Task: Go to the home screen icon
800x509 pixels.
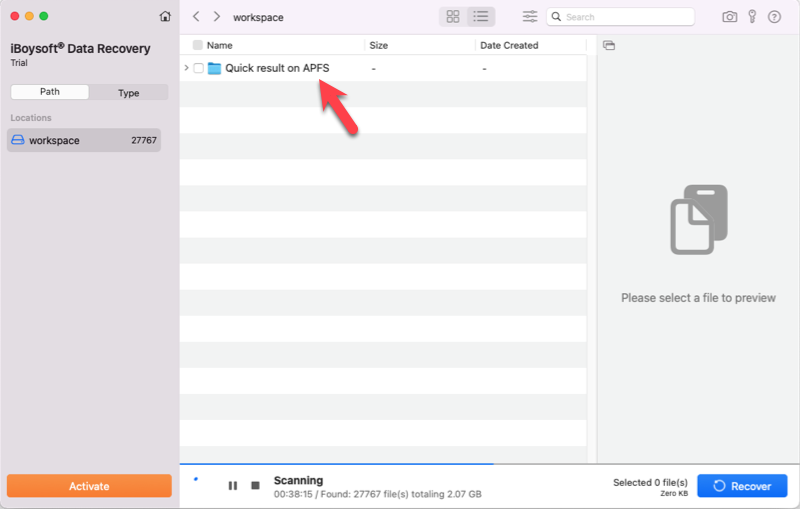Action: pos(165,16)
